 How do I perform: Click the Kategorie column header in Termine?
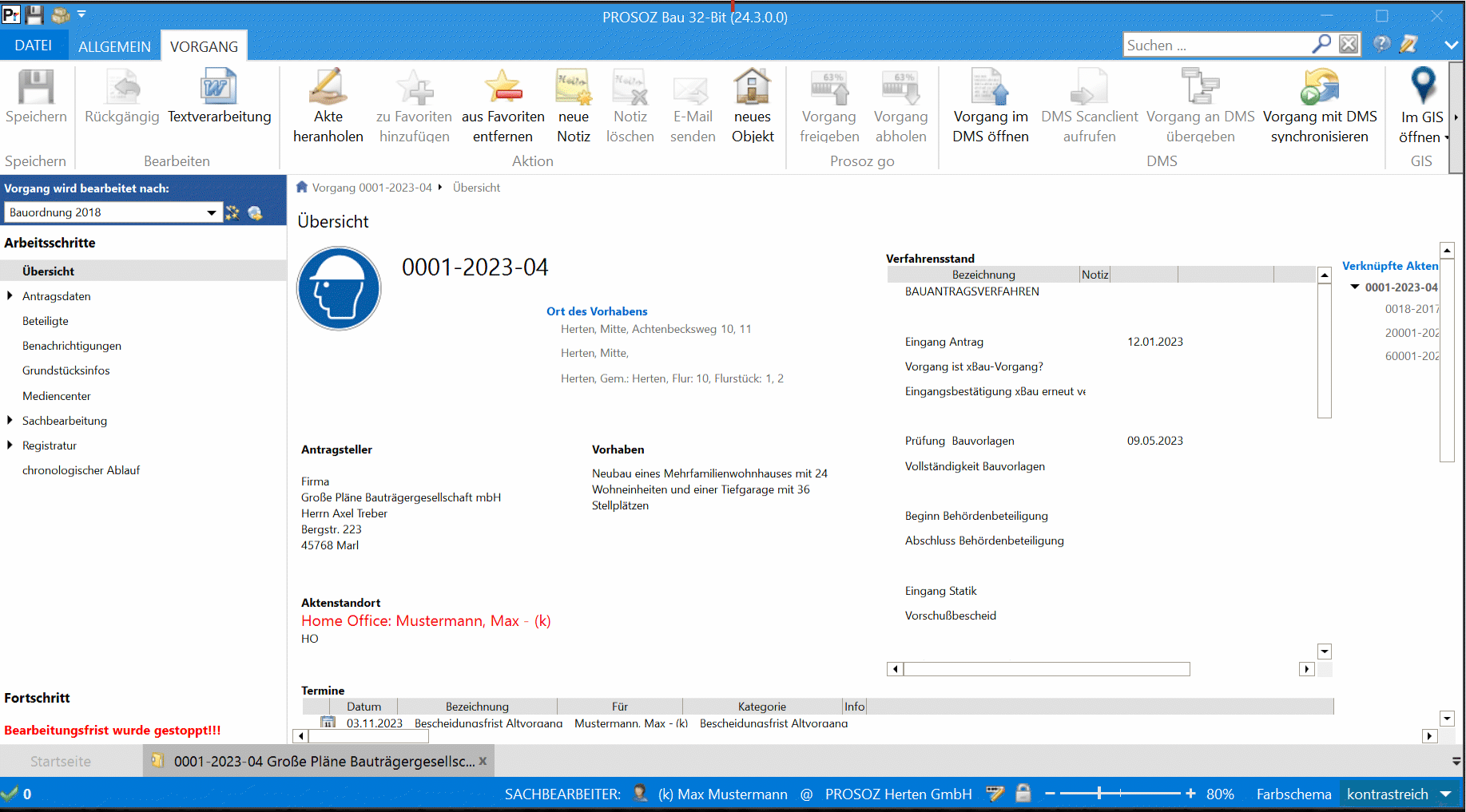pos(762,706)
